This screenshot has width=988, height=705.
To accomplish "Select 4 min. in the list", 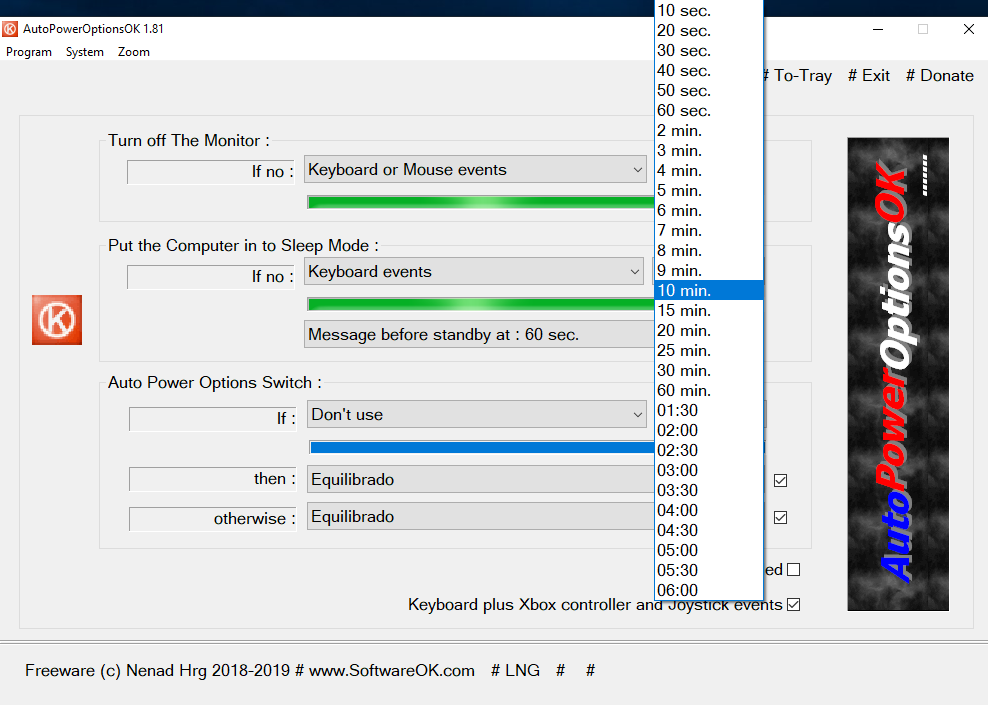I will click(x=709, y=171).
